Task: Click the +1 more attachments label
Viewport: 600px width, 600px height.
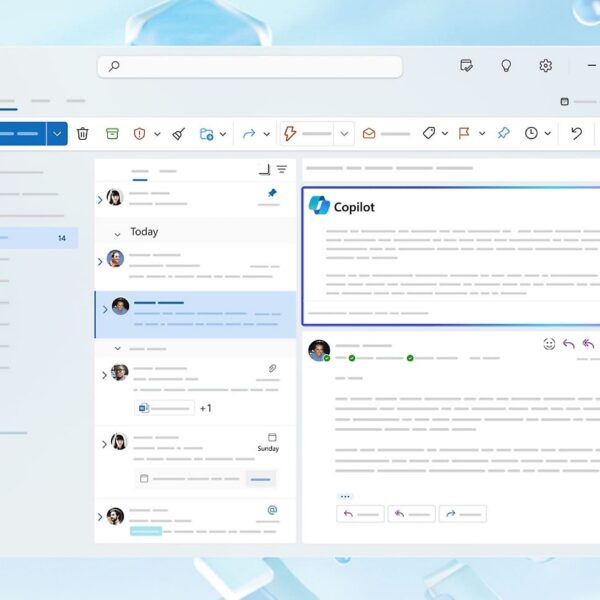Action: [x=205, y=408]
